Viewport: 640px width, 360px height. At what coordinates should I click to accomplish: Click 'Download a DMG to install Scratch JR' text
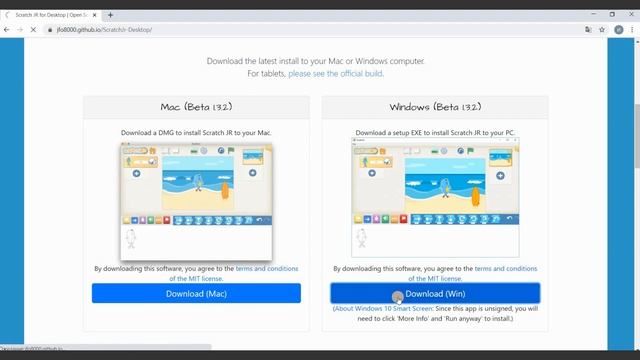(x=196, y=133)
